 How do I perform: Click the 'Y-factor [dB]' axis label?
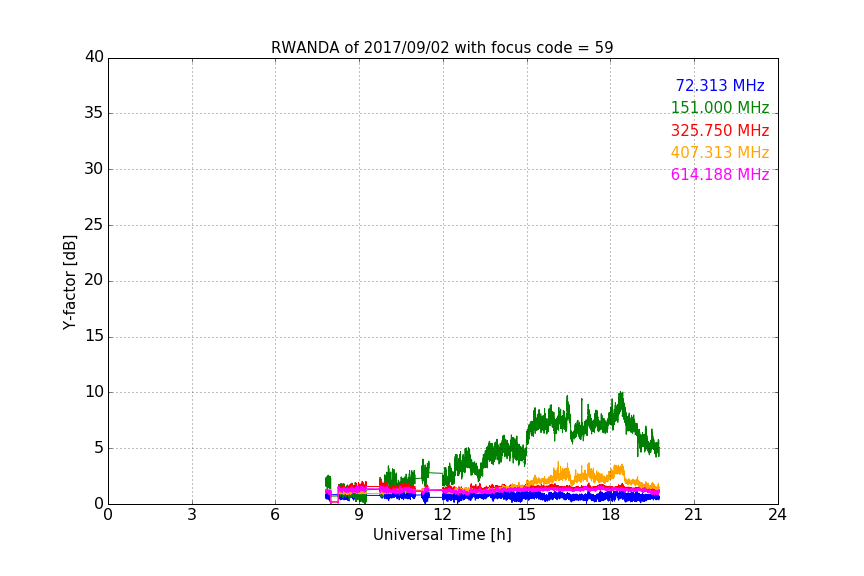[x=69, y=282]
